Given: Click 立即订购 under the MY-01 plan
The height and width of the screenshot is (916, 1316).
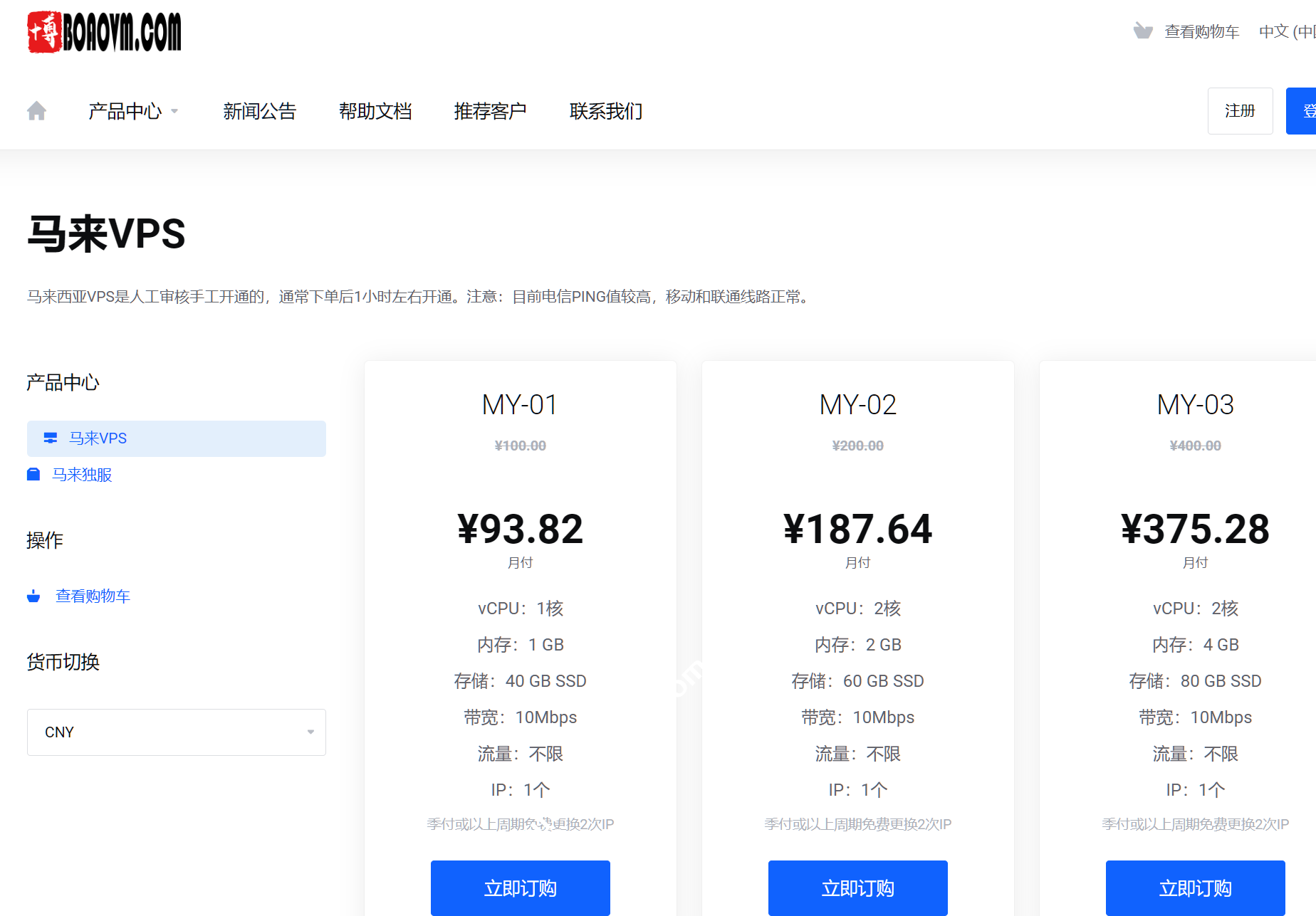Looking at the screenshot, I should pyautogui.click(x=520, y=888).
